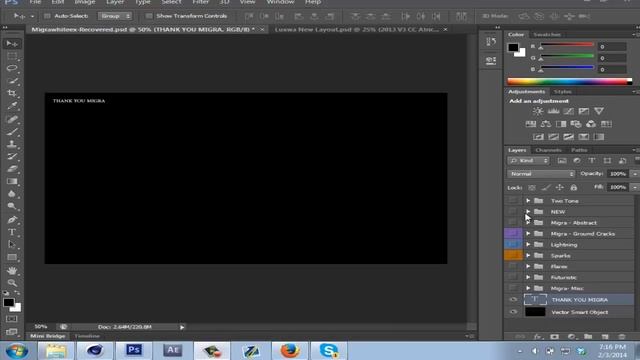Add a Curves adjustment
The image size is (640, 360).
tap(568, 111)
